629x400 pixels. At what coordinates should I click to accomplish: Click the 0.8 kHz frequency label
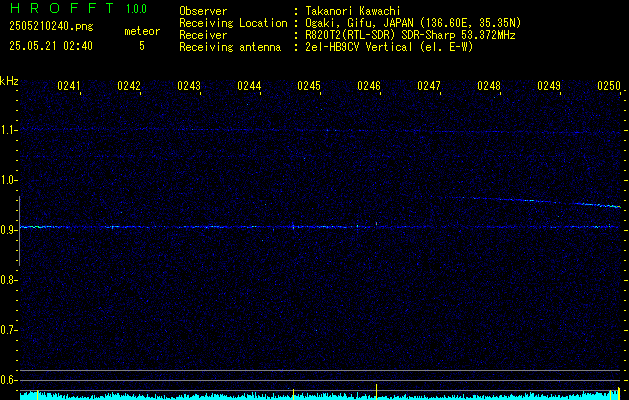(x=7, y=280)
